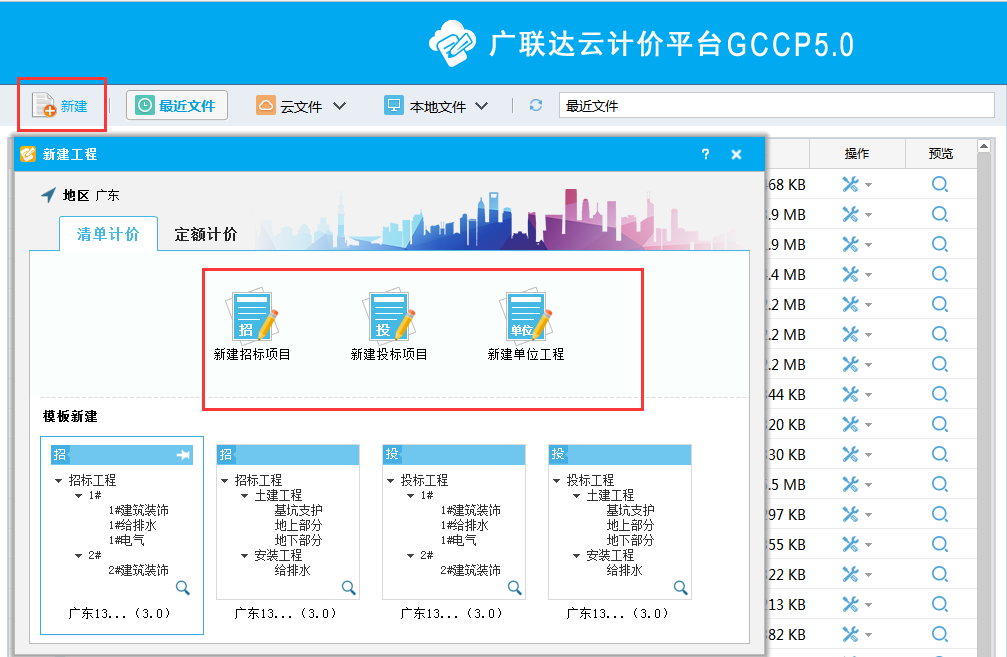Open tools icon in the 55 KB row
1007x657 pixels.
(850, 545)
